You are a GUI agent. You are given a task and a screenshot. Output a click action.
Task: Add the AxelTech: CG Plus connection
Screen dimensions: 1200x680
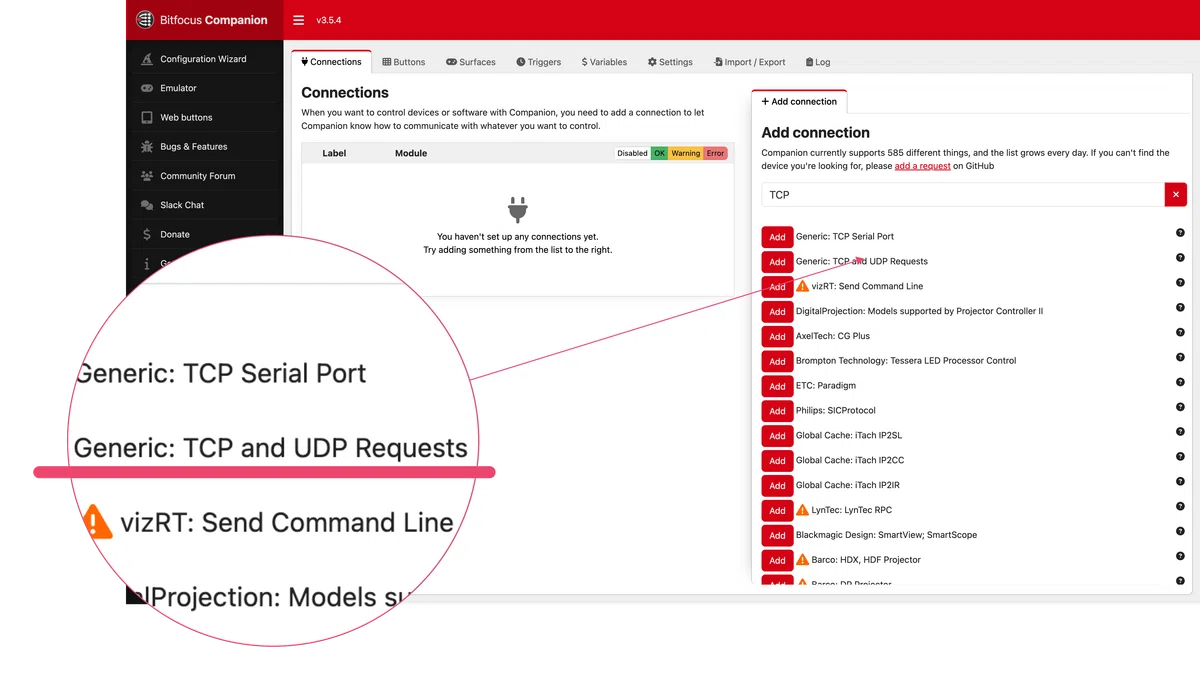pos(777,337)
